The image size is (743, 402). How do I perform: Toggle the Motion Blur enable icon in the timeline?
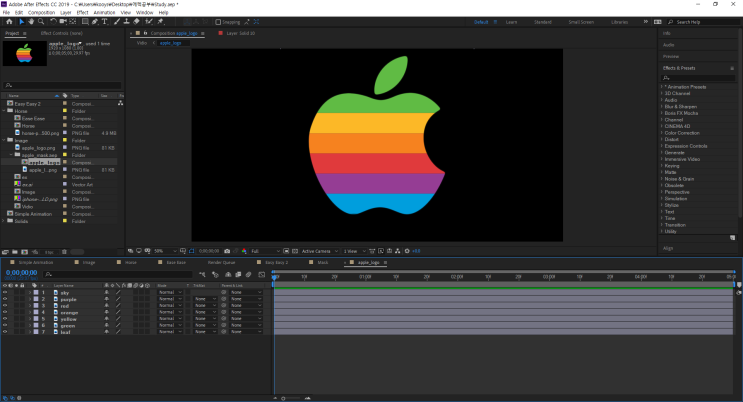click(x=248, y=274)
